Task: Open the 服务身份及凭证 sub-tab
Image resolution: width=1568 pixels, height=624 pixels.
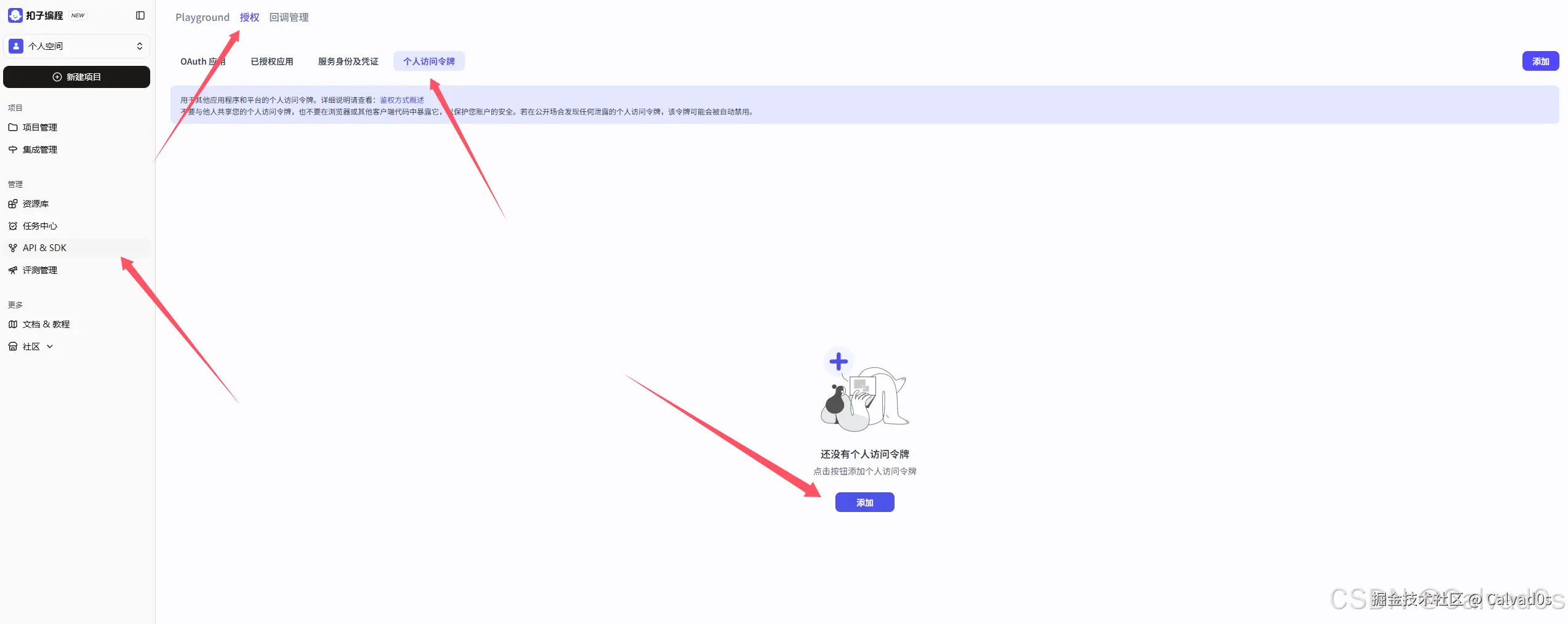Action: [x=348, y=62]
